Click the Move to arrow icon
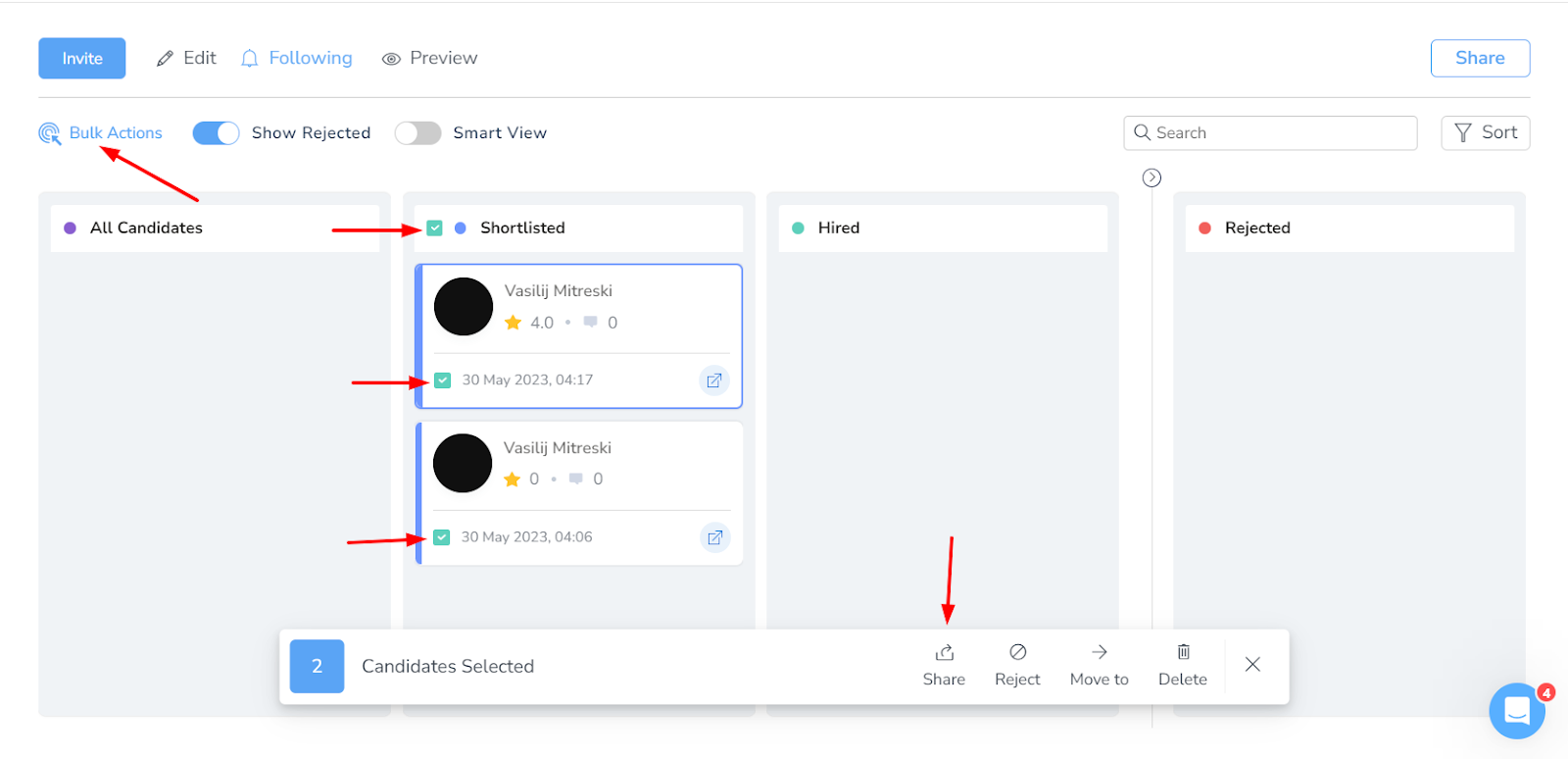Screen dimensions: 1568x759 click(1099, 652)
